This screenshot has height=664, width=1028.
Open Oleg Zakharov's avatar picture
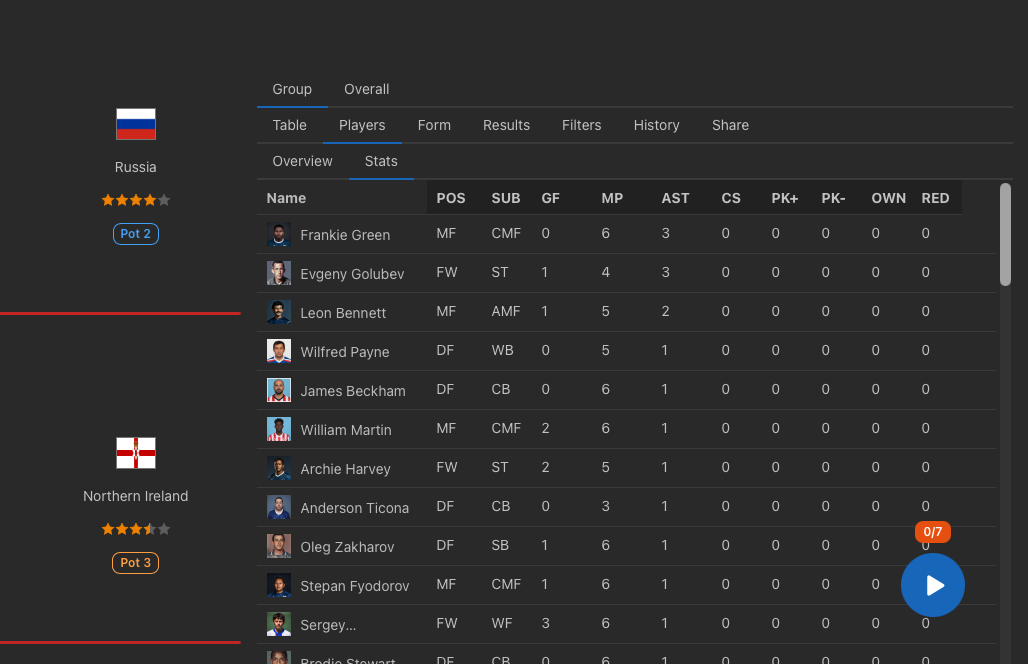(x=279, y=546)
